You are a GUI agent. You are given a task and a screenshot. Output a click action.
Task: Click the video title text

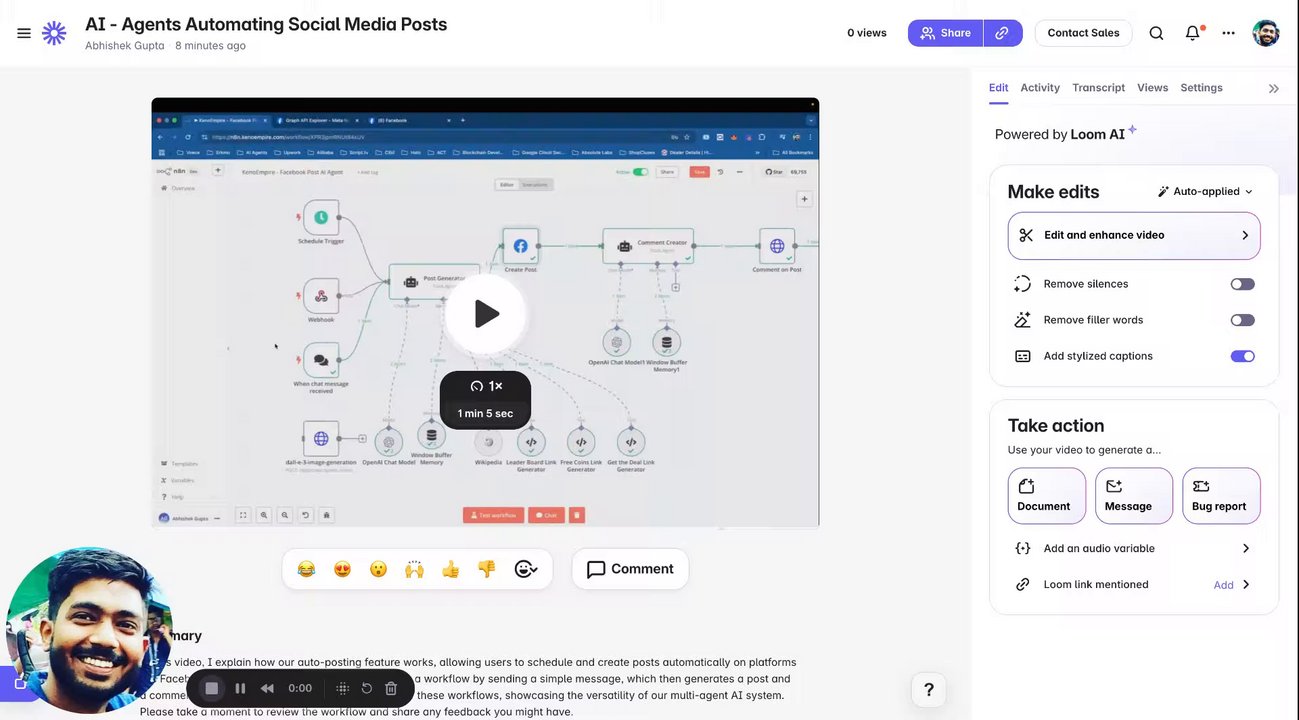click(266, 24)
